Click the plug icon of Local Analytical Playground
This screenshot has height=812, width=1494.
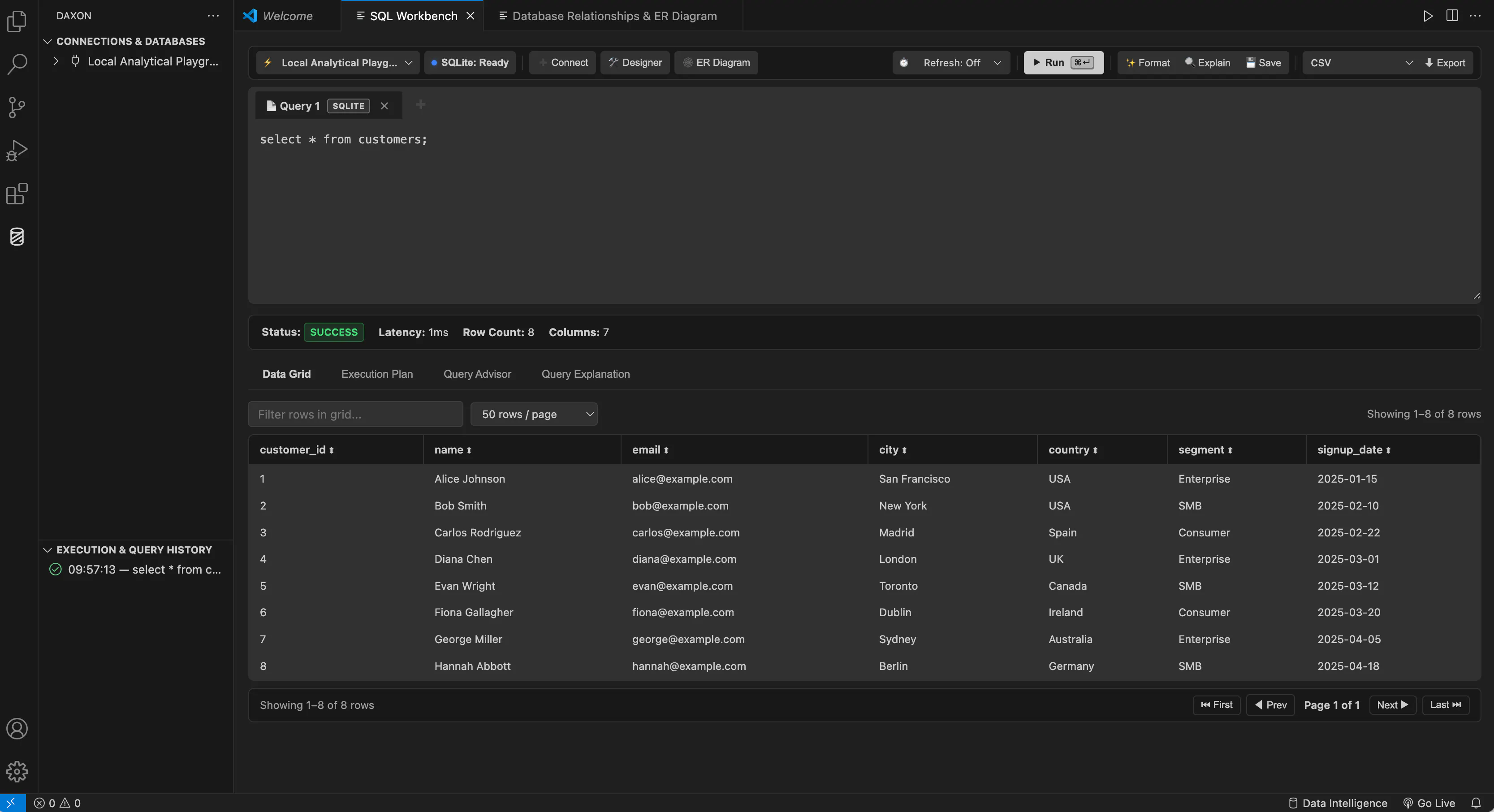click(x=75, y=61)
